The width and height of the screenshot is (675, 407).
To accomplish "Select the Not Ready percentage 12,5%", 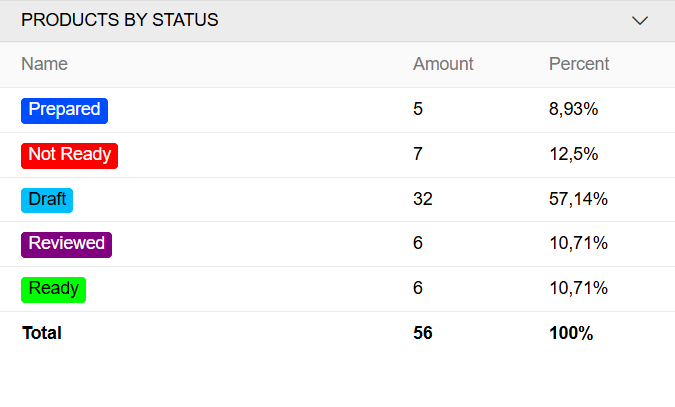I will click(x=574, y=155).
